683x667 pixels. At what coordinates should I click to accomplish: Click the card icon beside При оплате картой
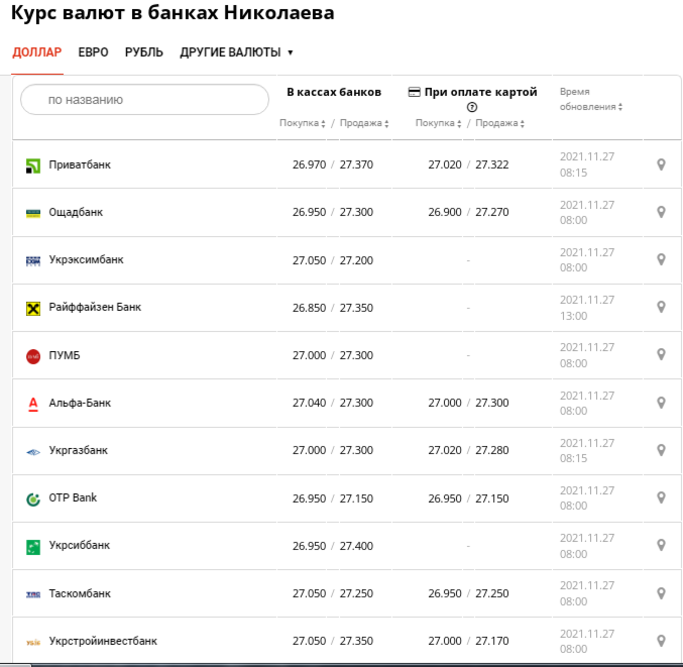point(414,92)
